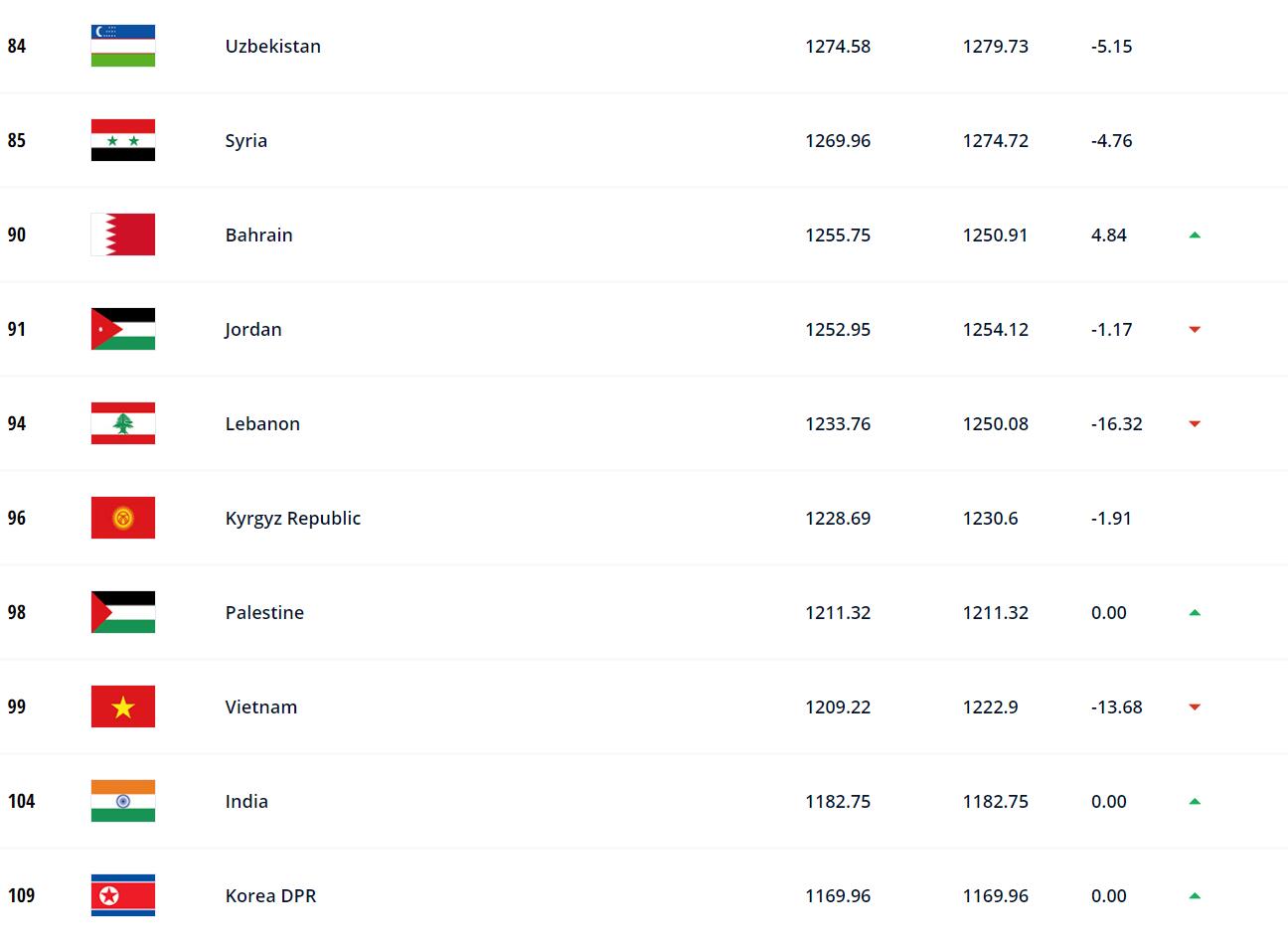This screenshot has width=1288, height=941.
Task: Click Uzbekistan's total points 1274.58
Action: 838,46
